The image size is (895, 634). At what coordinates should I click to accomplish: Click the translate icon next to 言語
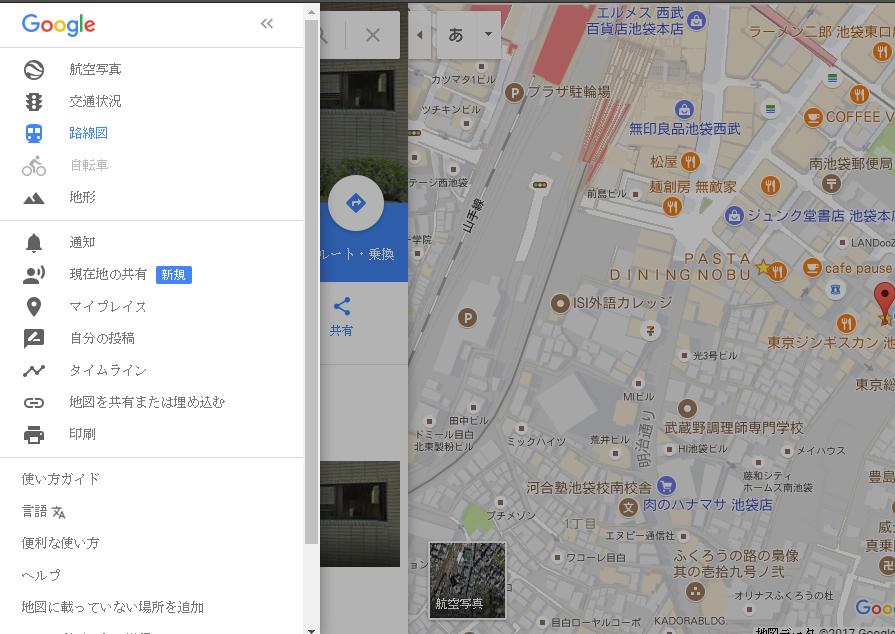click(x=59, y=512)
